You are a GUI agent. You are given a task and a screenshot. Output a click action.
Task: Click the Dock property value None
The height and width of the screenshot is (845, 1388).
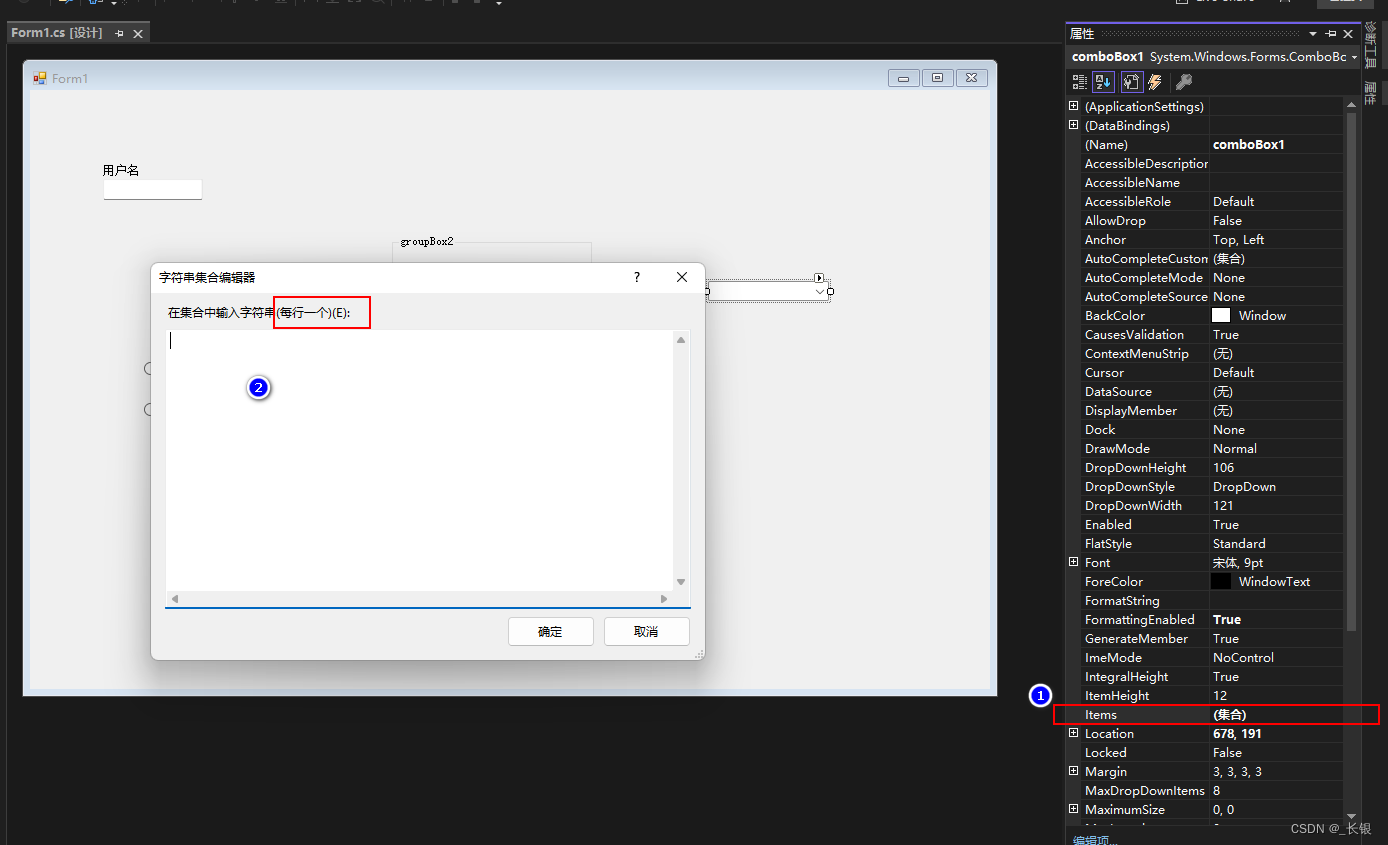pos(1229,429)
